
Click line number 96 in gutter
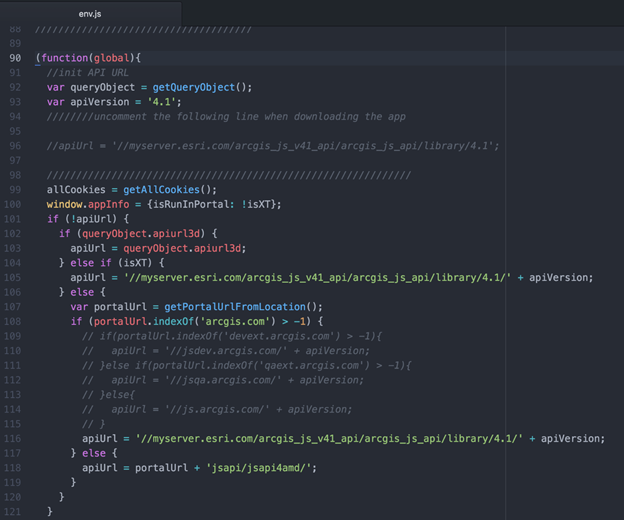point(15,146)
